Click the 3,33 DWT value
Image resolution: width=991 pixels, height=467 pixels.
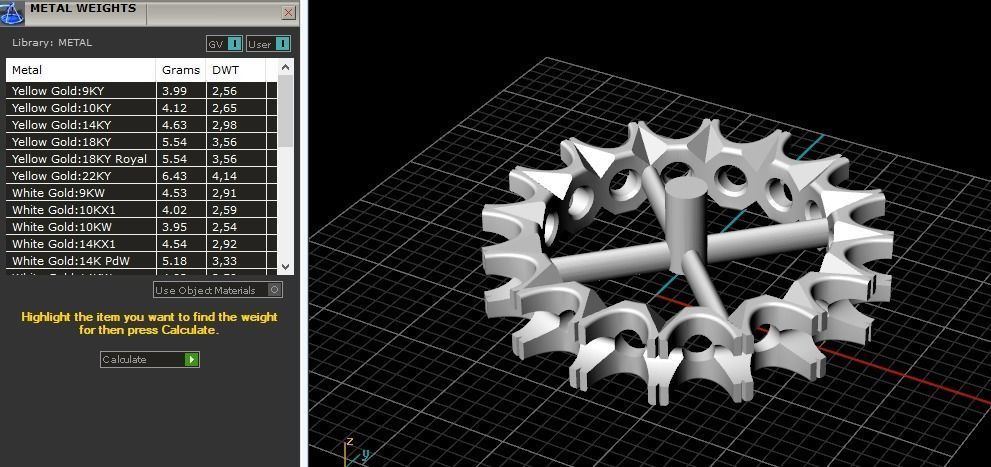tap(224, 261)
